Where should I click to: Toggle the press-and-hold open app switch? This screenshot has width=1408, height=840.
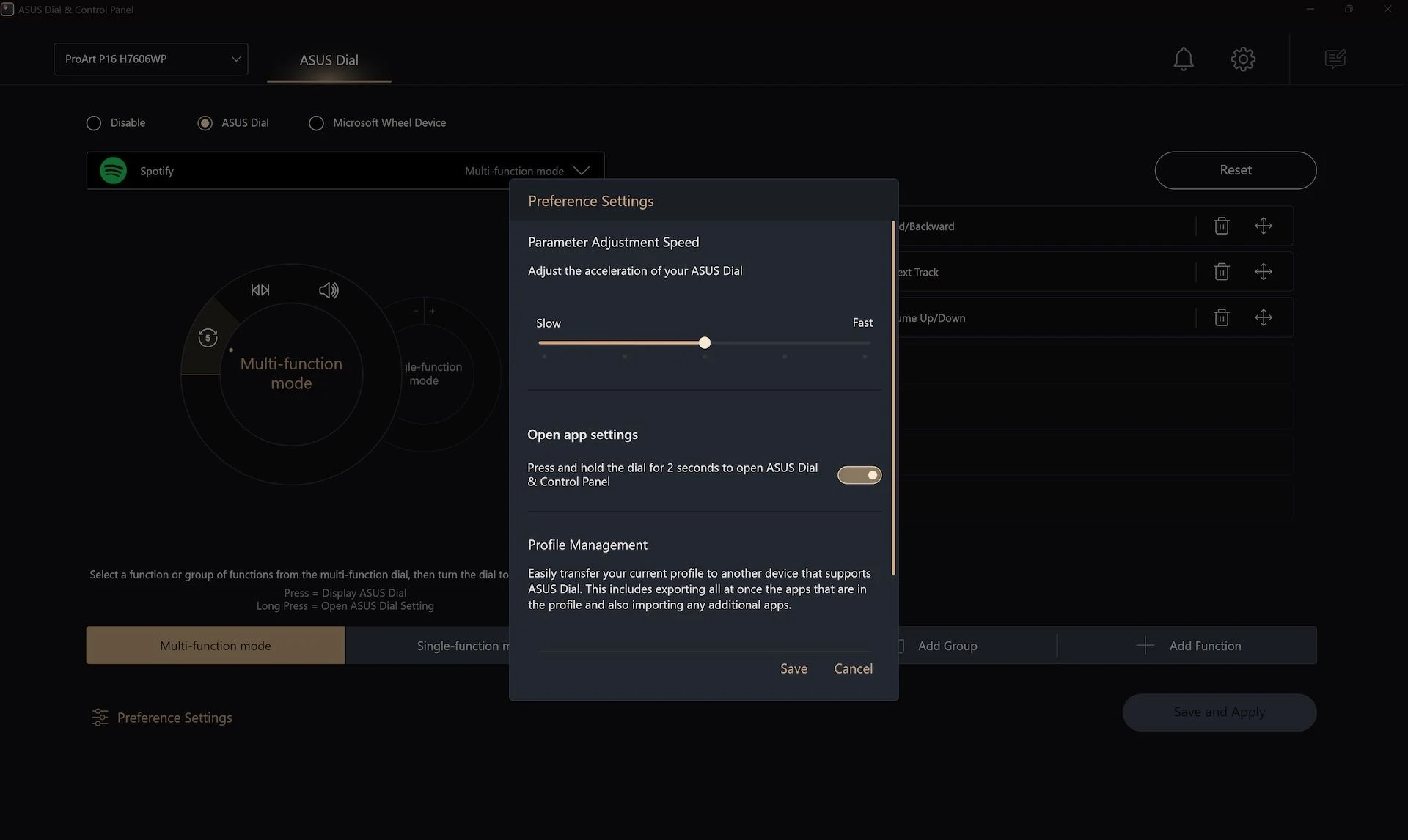[859, 475]
